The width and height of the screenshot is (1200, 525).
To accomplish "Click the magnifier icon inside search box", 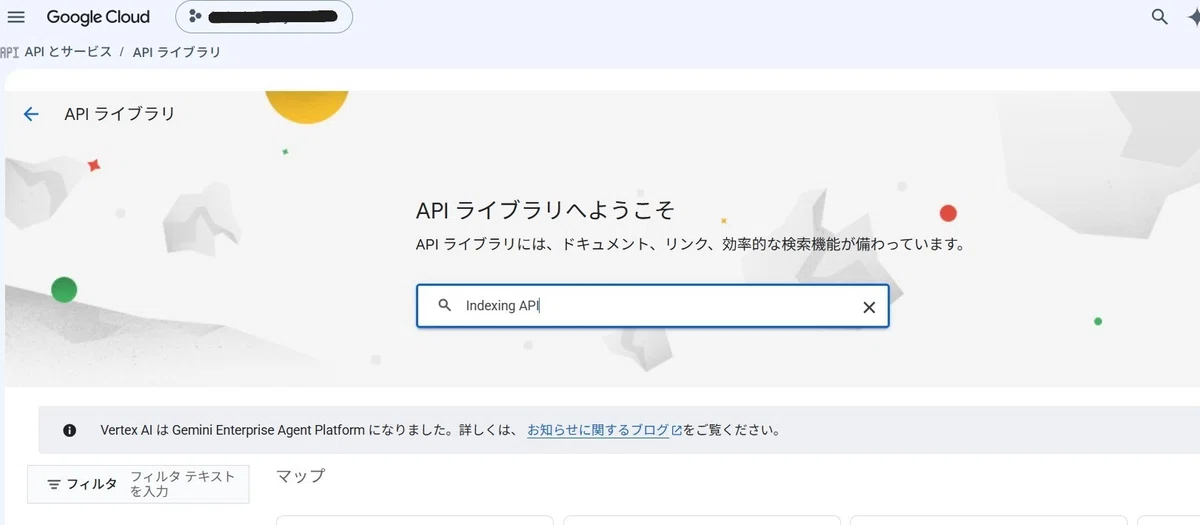I will click(x=445, y=306).
